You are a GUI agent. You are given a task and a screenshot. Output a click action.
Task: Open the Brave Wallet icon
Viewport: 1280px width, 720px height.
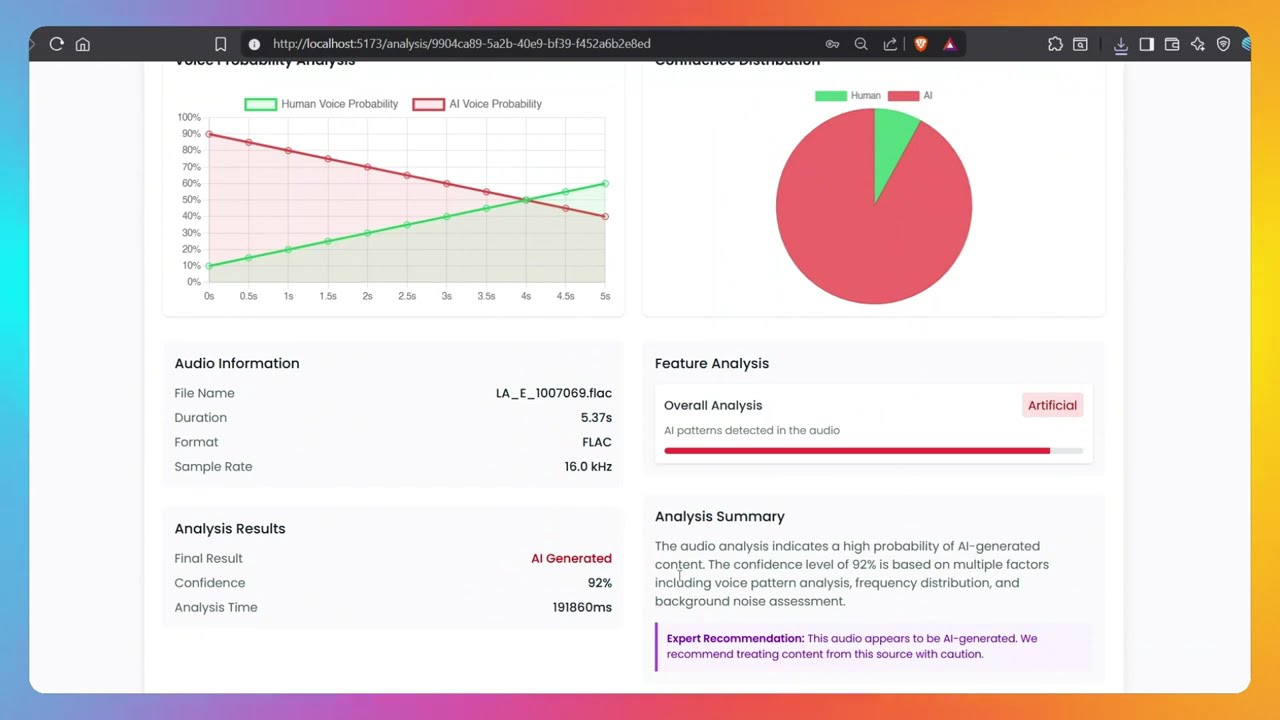[1172, 44]
